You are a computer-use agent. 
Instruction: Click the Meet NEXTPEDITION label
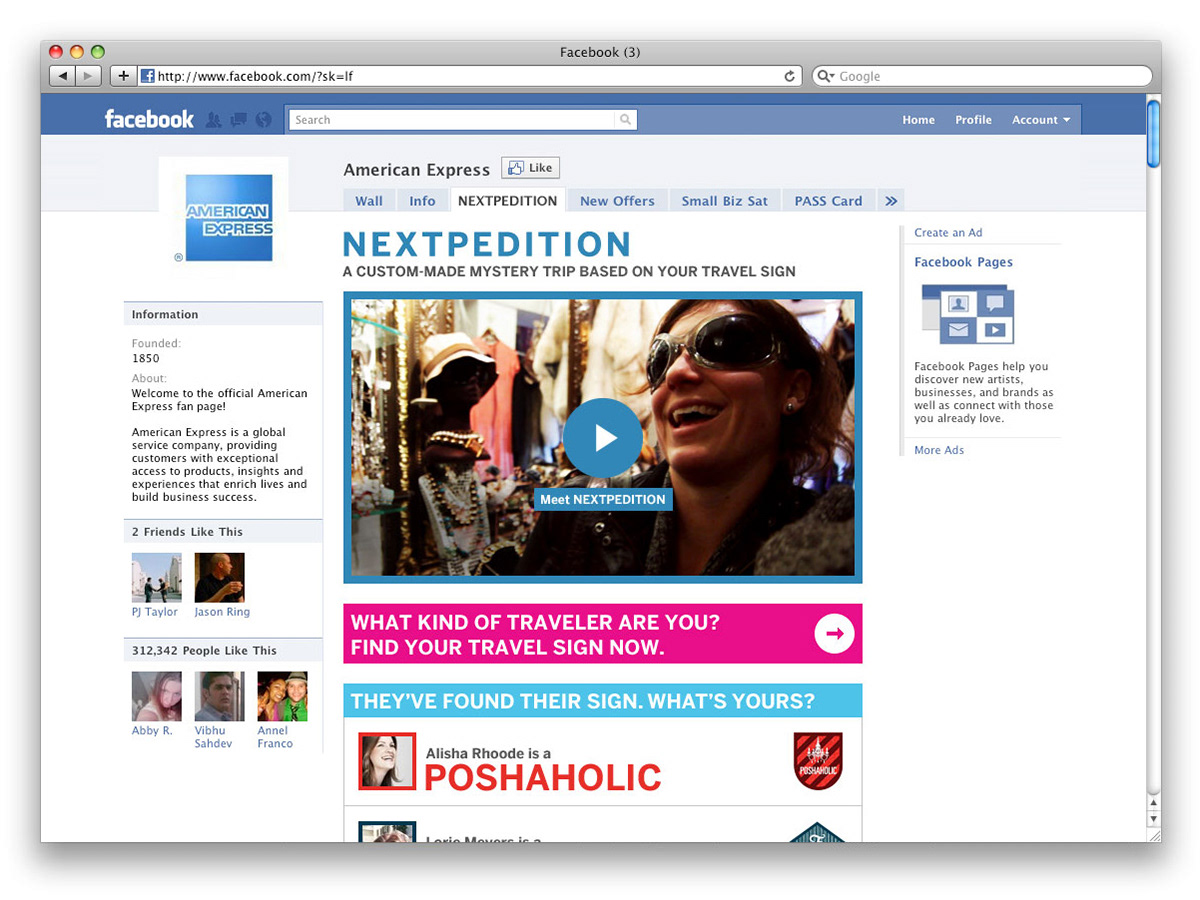click(603, 499)
